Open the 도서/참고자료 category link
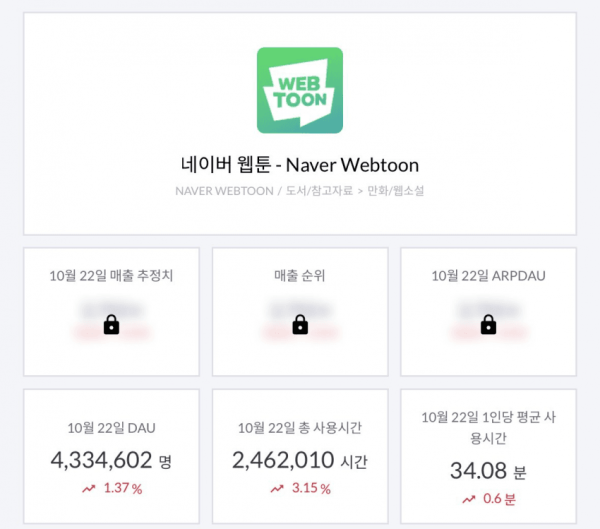The image size is (600, 529). pyautogui.click(x=319, y=190)
